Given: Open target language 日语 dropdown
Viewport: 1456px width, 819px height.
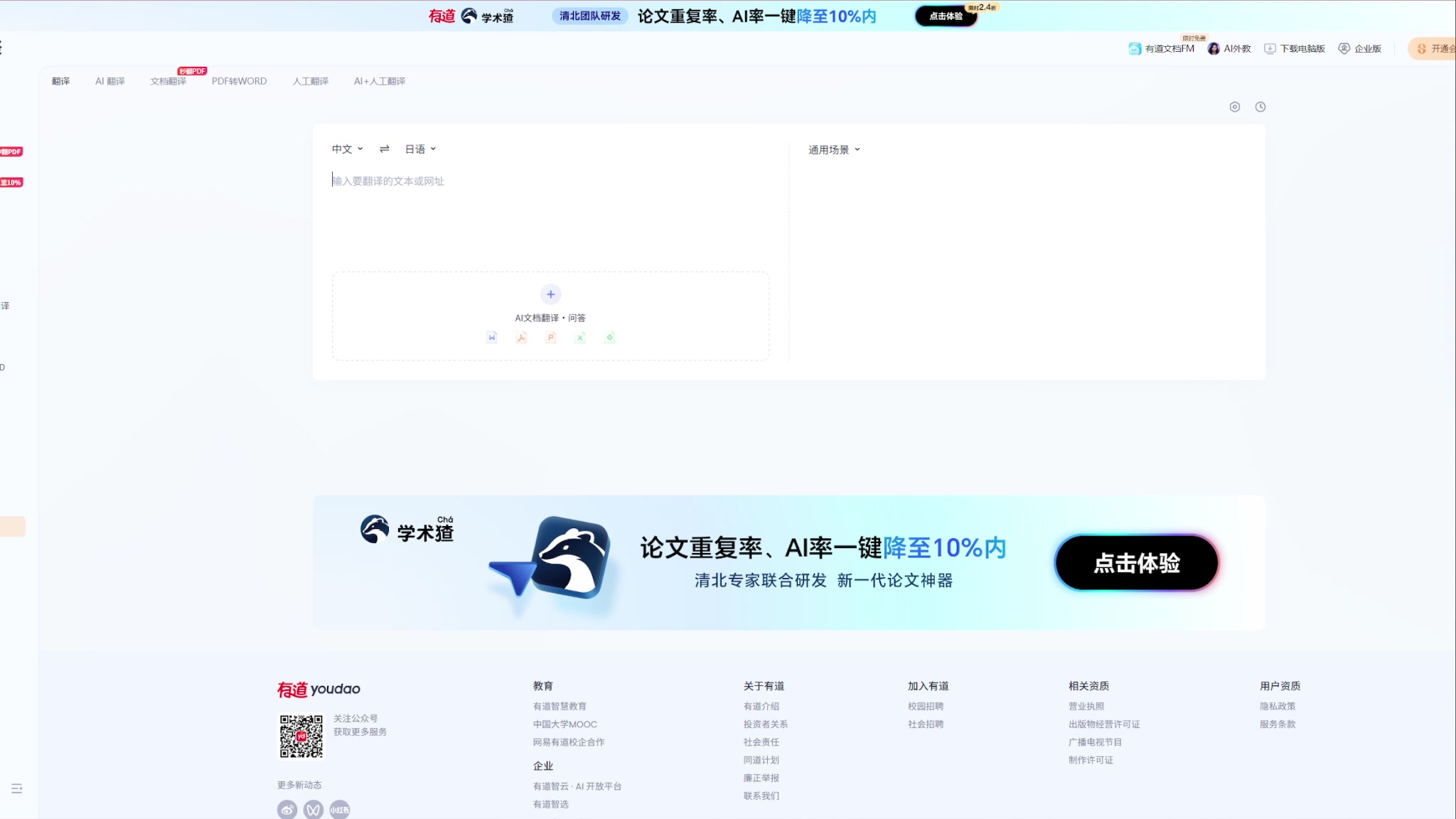Looking at the screenshot, I should click(420, 149).
